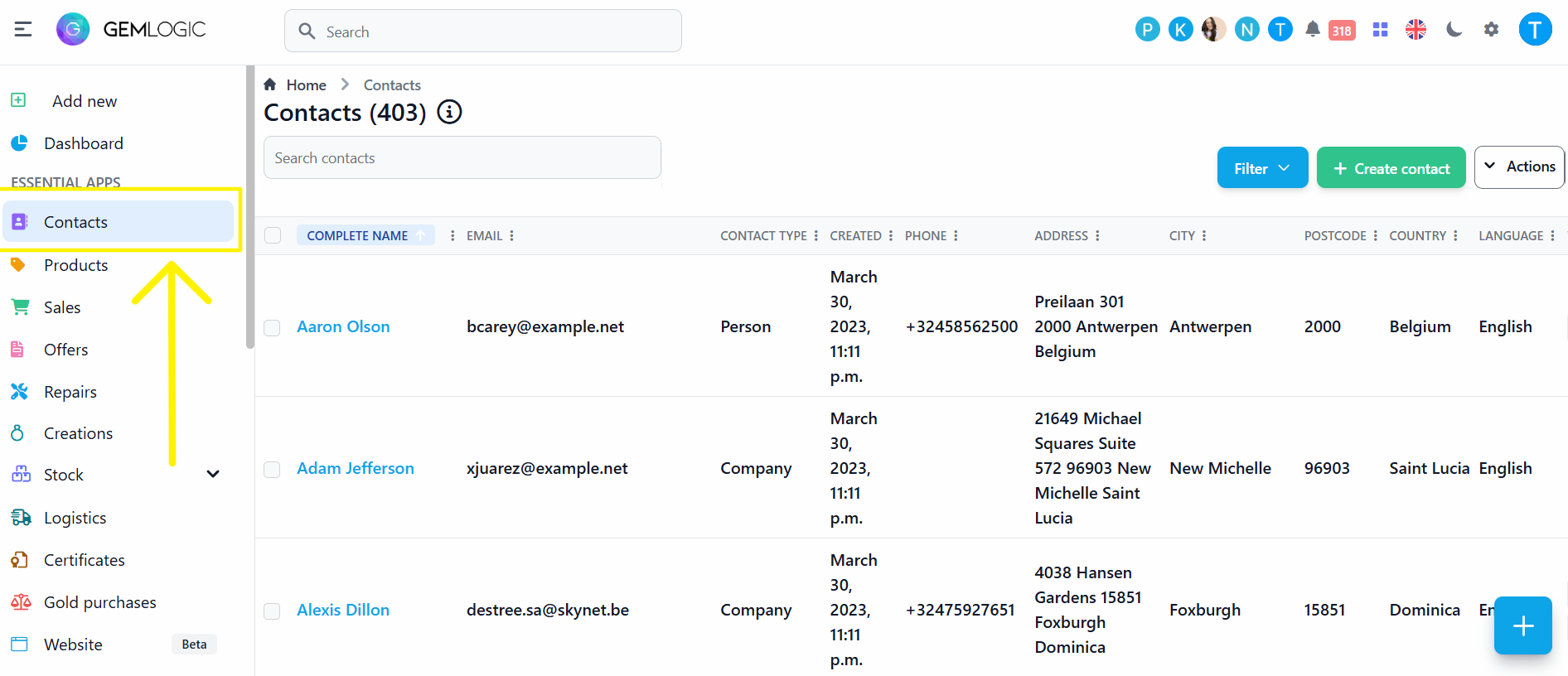The height and width of the screenshot is (676, 1568).
Task: Open the 318 notifications badge
Action: click(1342, 31)
